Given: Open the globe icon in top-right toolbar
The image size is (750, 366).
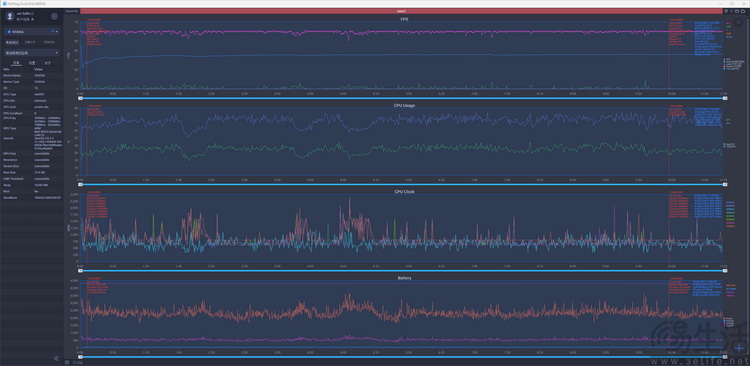Looking at the screenshot, I should (x=726, y=11).
